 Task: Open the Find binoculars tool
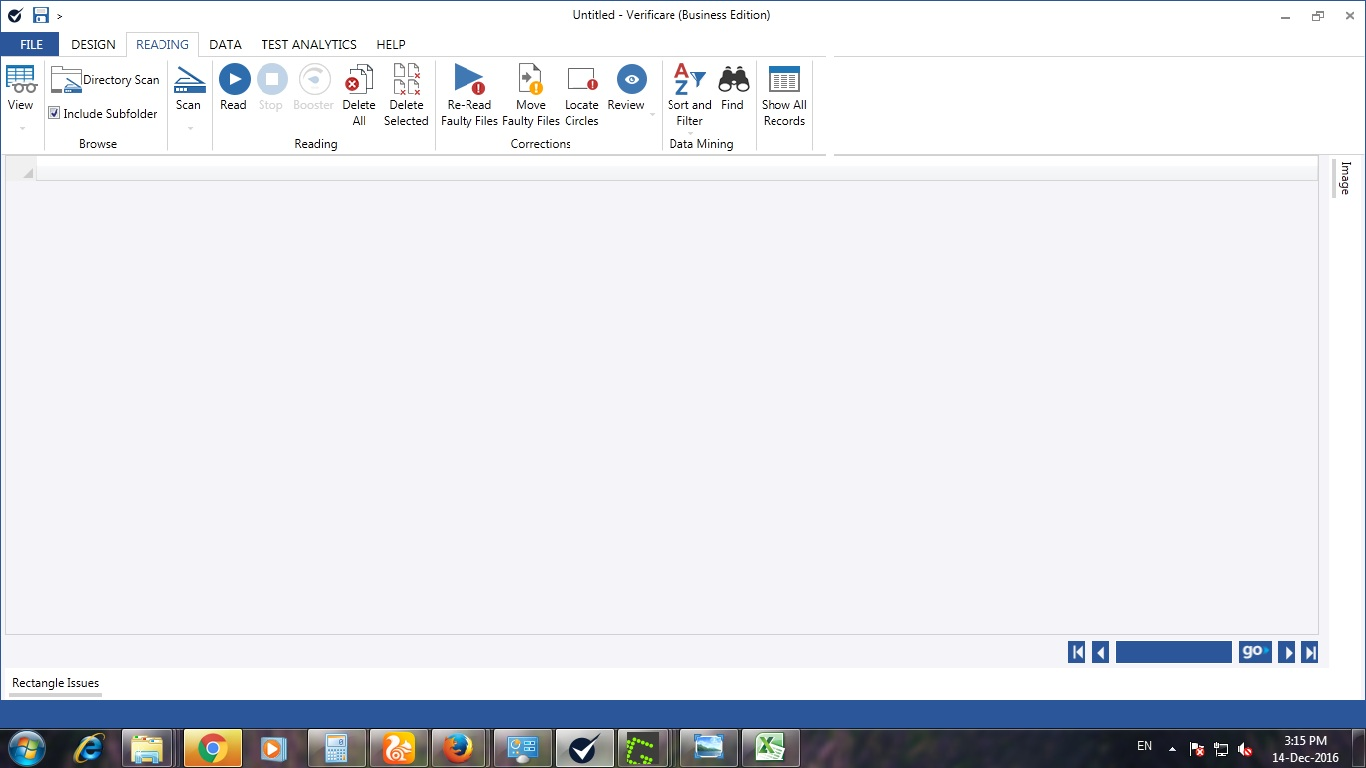pyautogui.click(x=733, y=80)
